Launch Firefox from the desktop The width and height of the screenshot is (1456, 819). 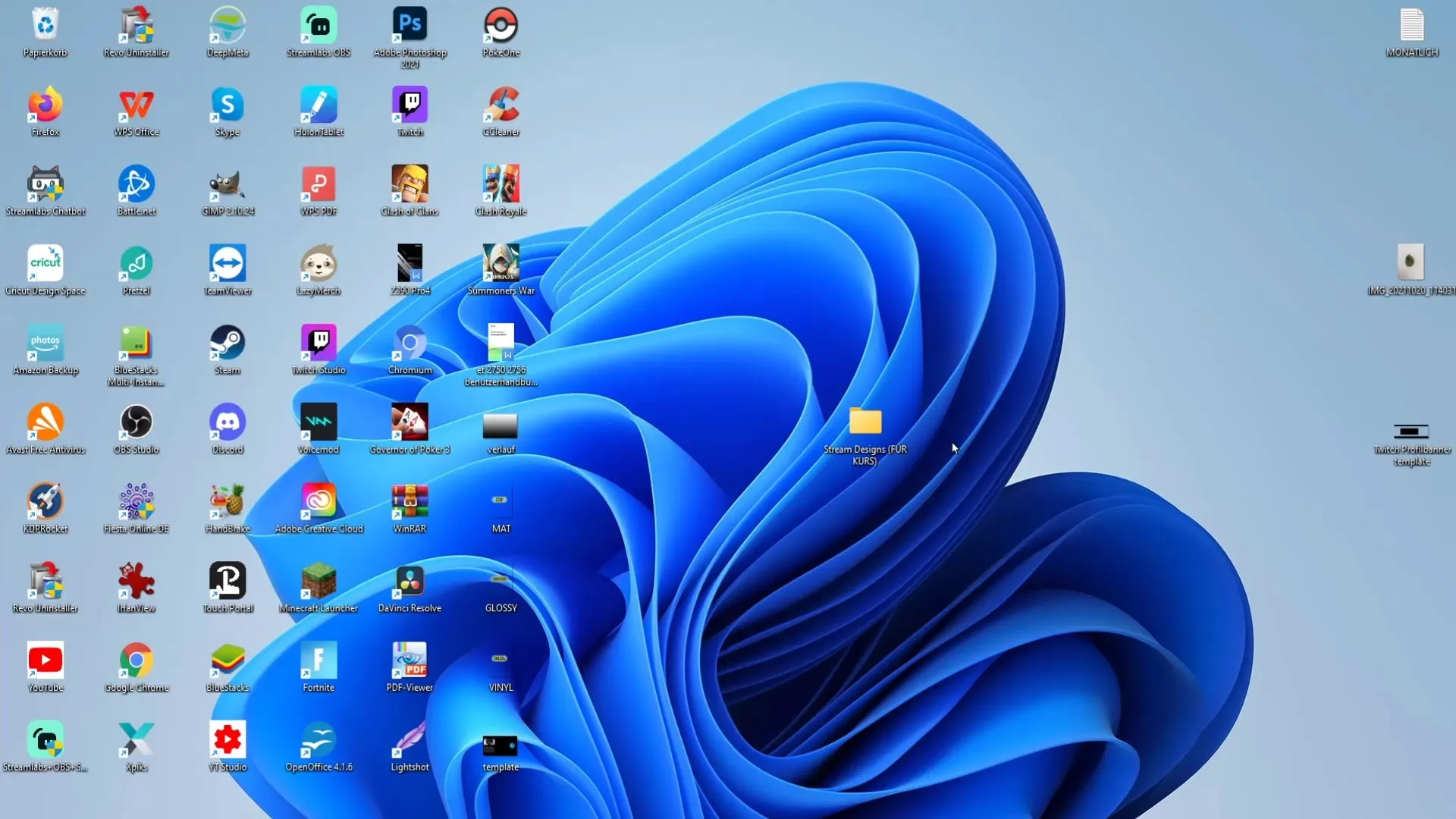pyautogui.click(x=45, y=105)
